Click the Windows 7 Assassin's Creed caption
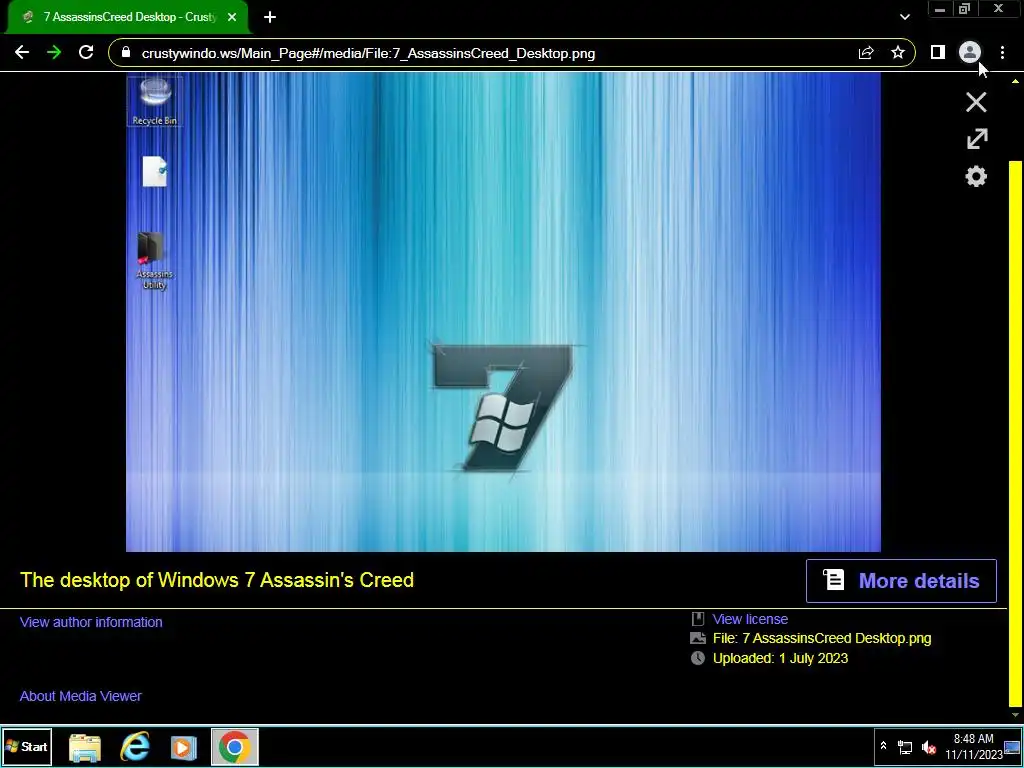 (x=217, y=580)
